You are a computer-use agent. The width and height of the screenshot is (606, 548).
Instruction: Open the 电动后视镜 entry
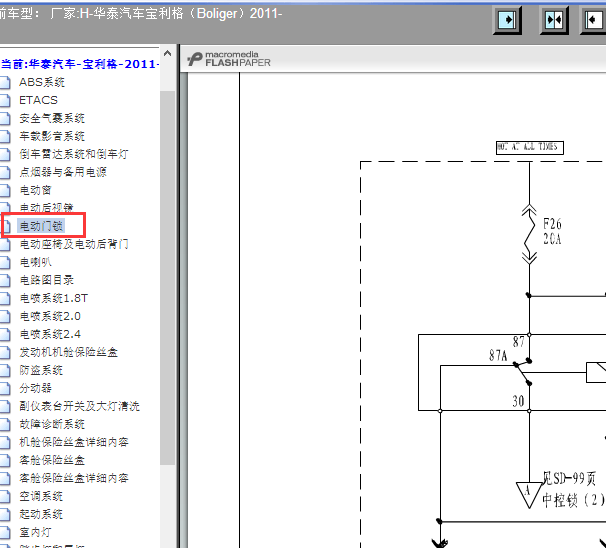click(46, 208)
